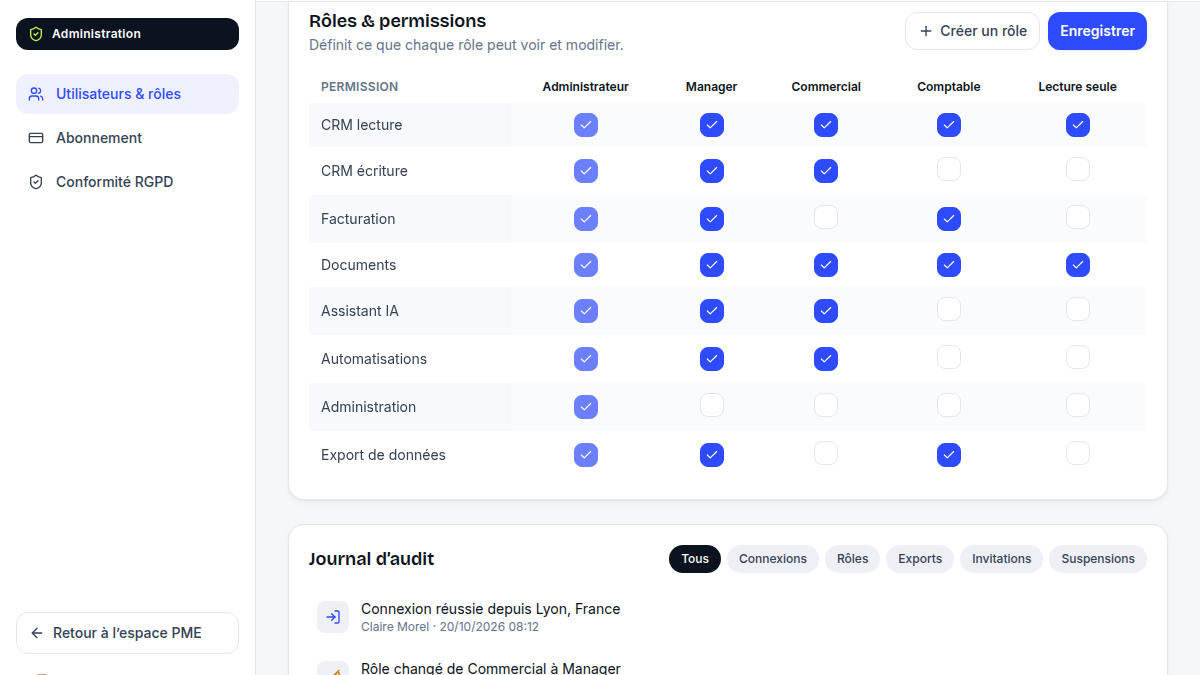Click the Créer un rôle button
The height and width of the screenshot is (675, 1200).
tap(972, 31)
